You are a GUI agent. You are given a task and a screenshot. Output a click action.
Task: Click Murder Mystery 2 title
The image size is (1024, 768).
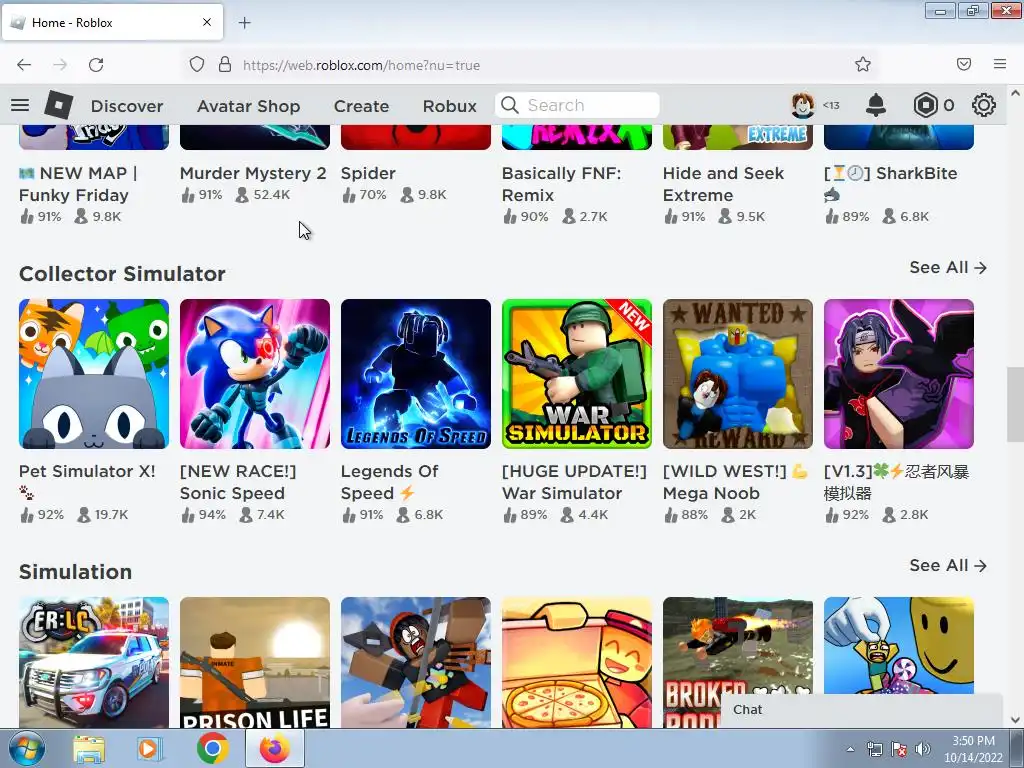[253, 173]
